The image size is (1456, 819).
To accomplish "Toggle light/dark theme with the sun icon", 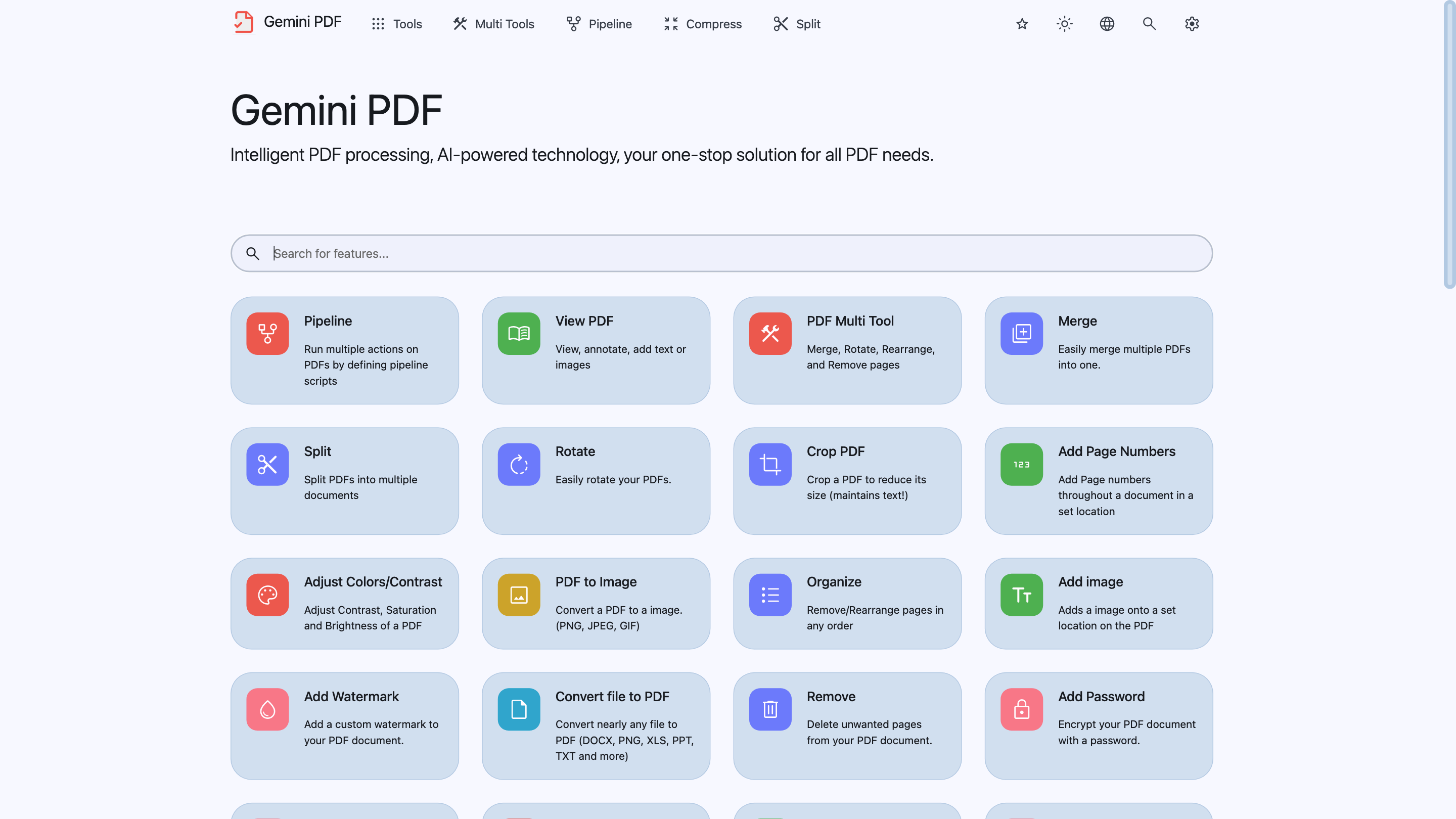I will [x=1064, y=24].
